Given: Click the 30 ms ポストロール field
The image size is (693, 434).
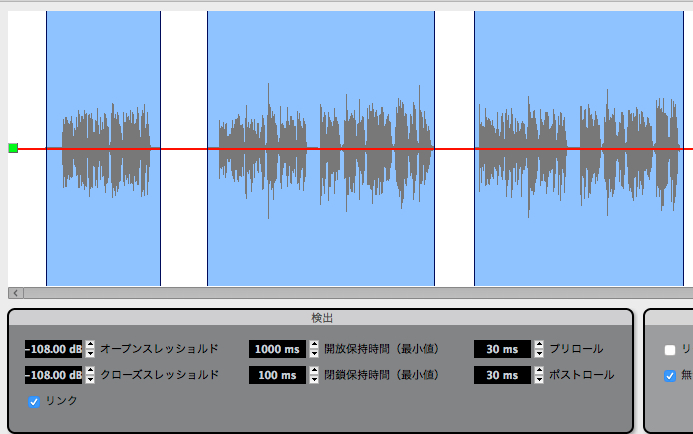Looking at the screenshot, I should [x=502, y=375].
